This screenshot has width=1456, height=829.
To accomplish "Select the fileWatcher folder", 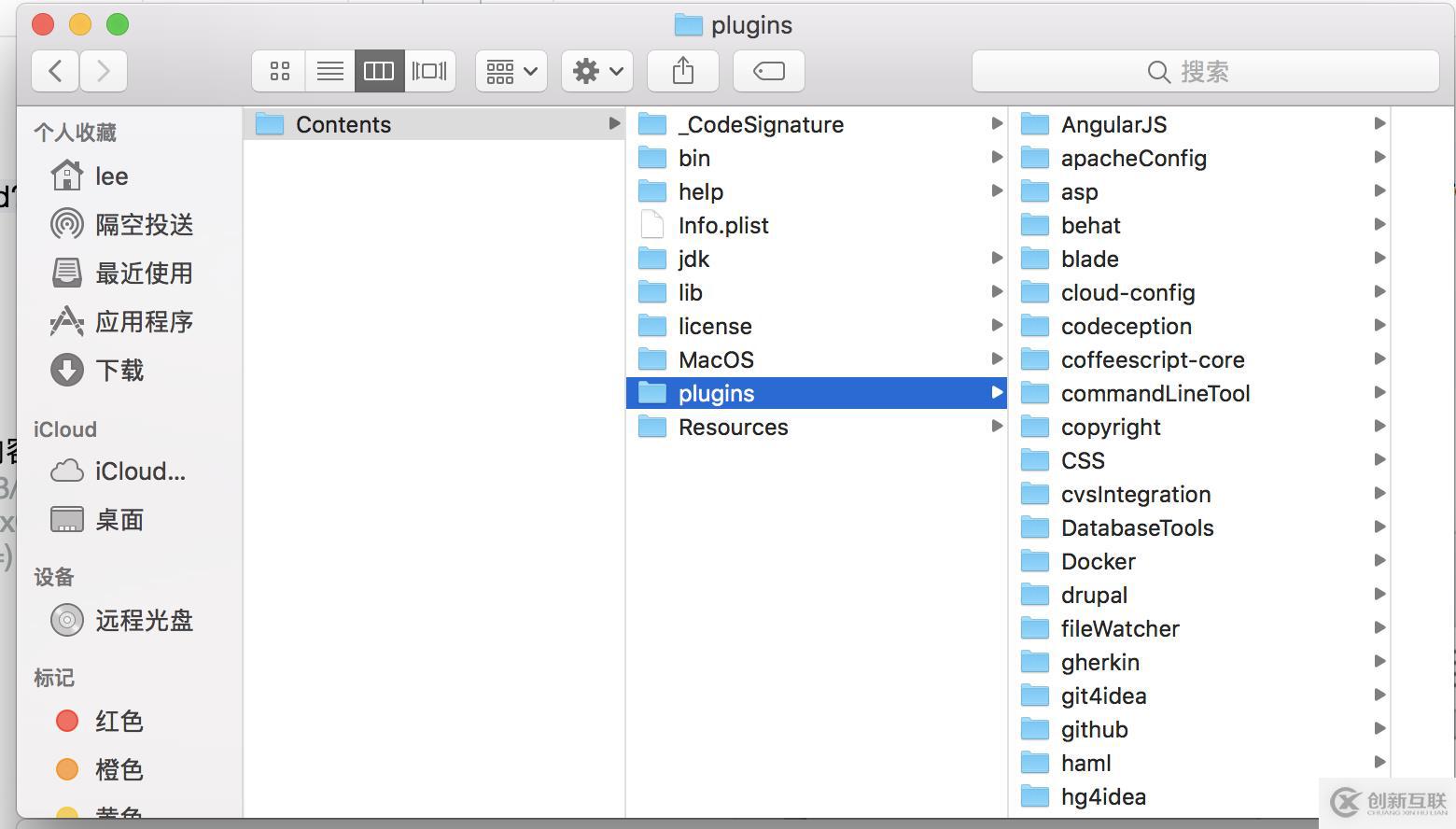I will tap(1200, 628).
